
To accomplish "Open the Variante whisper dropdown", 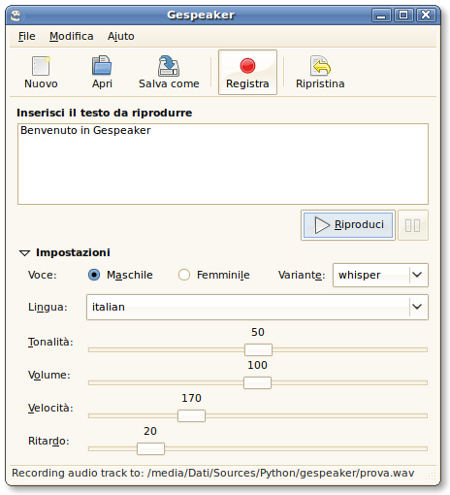I will click(x=380, y=275).
